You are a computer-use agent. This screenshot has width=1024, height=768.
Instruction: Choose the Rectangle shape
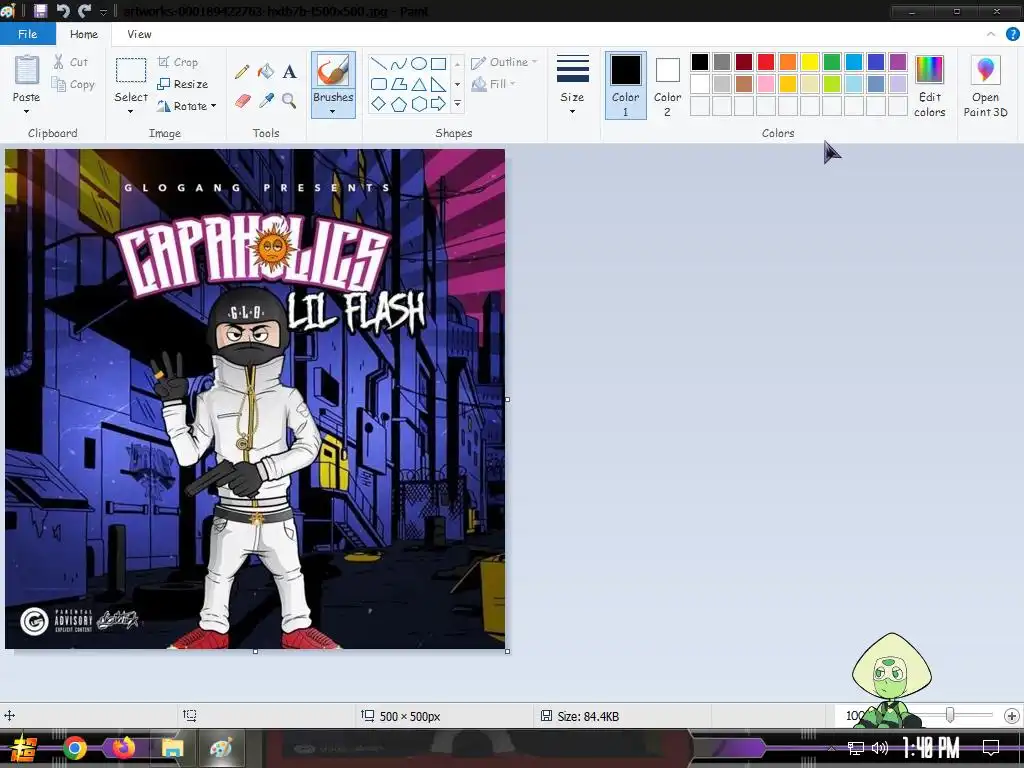(439, 63)
